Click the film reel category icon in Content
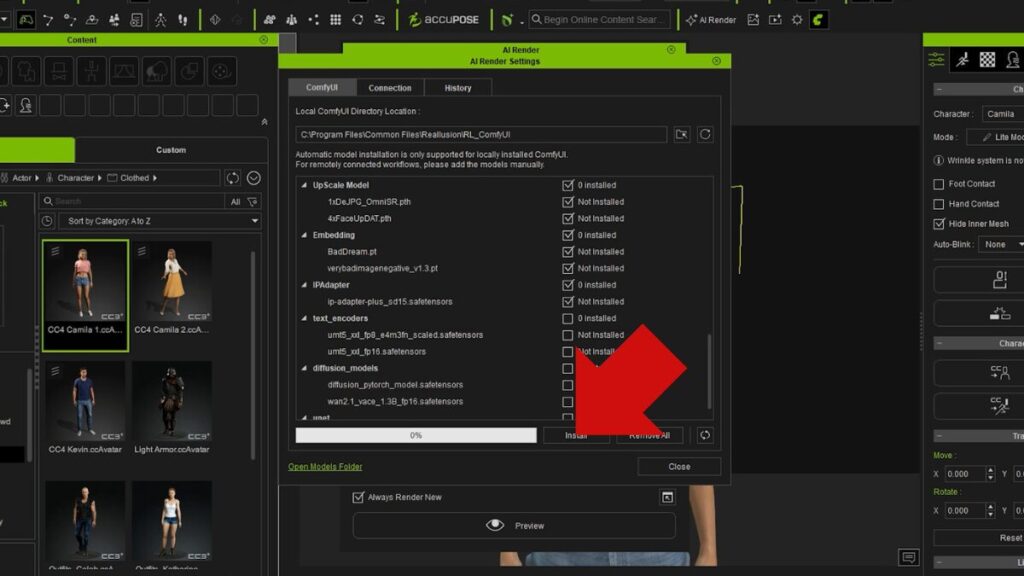Screen dimensions: 1024x576 (x=222, y=71)
